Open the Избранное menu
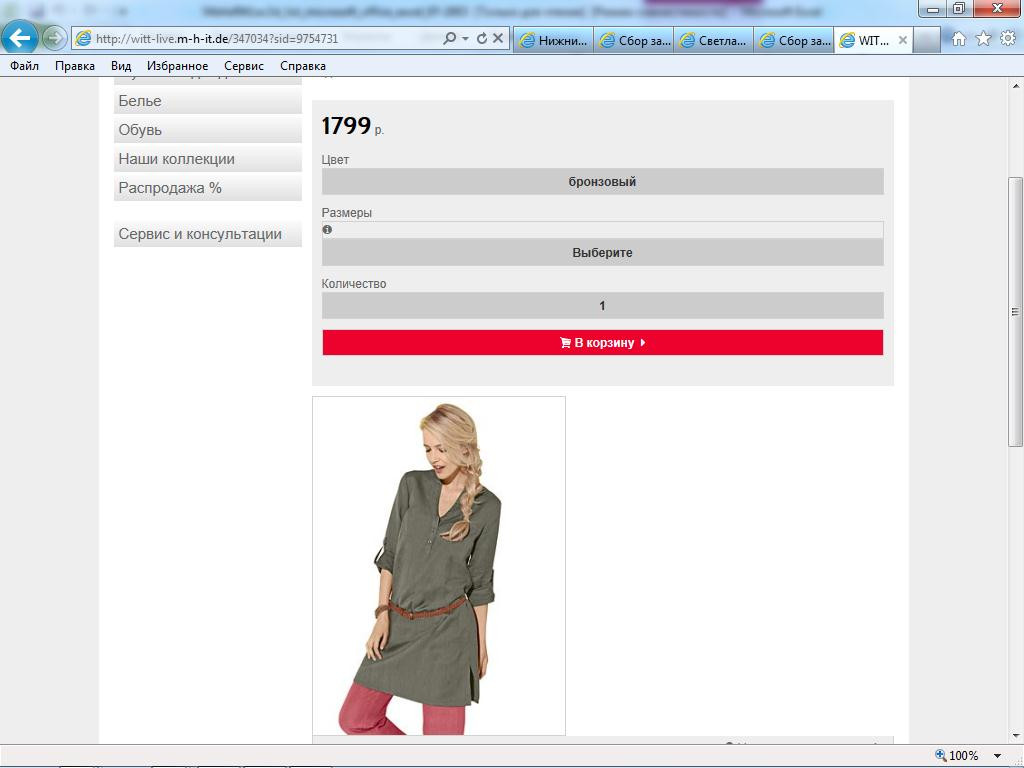Image resolution: width=1024 pixels, height=768 pixels. [178, 66]
